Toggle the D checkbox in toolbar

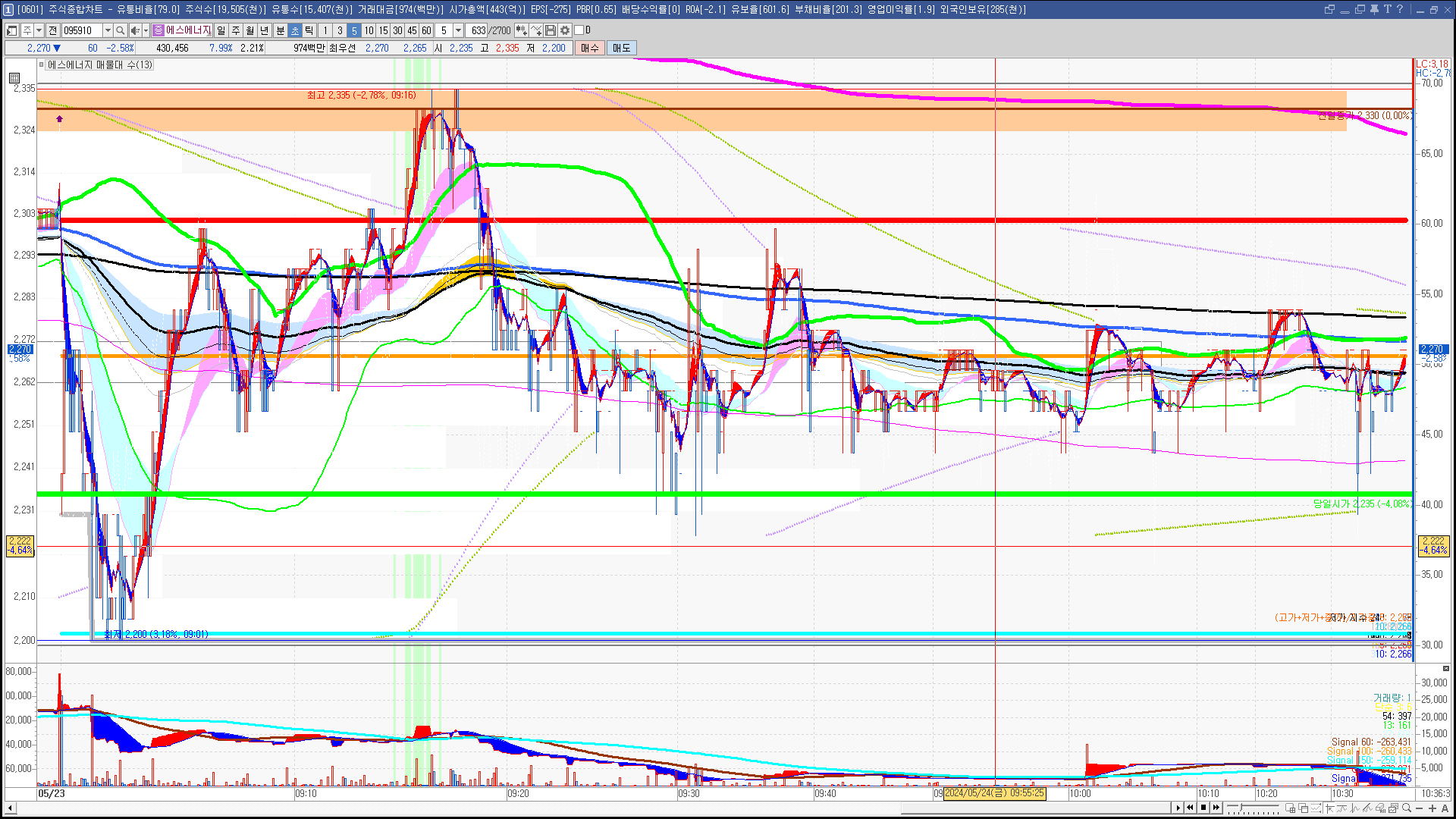click(579, 30)
